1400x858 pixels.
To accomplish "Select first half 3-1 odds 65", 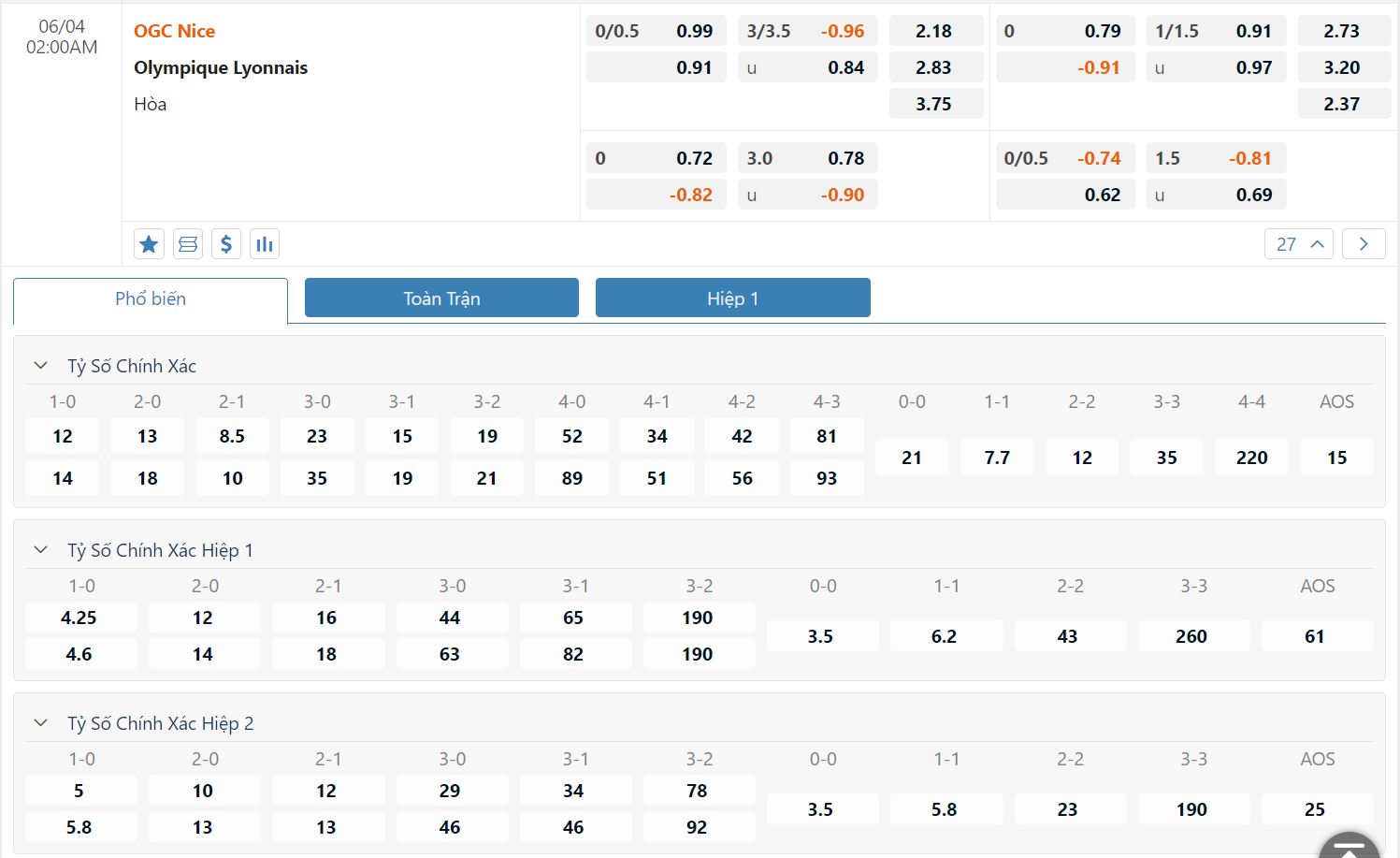I will (575, 618).
